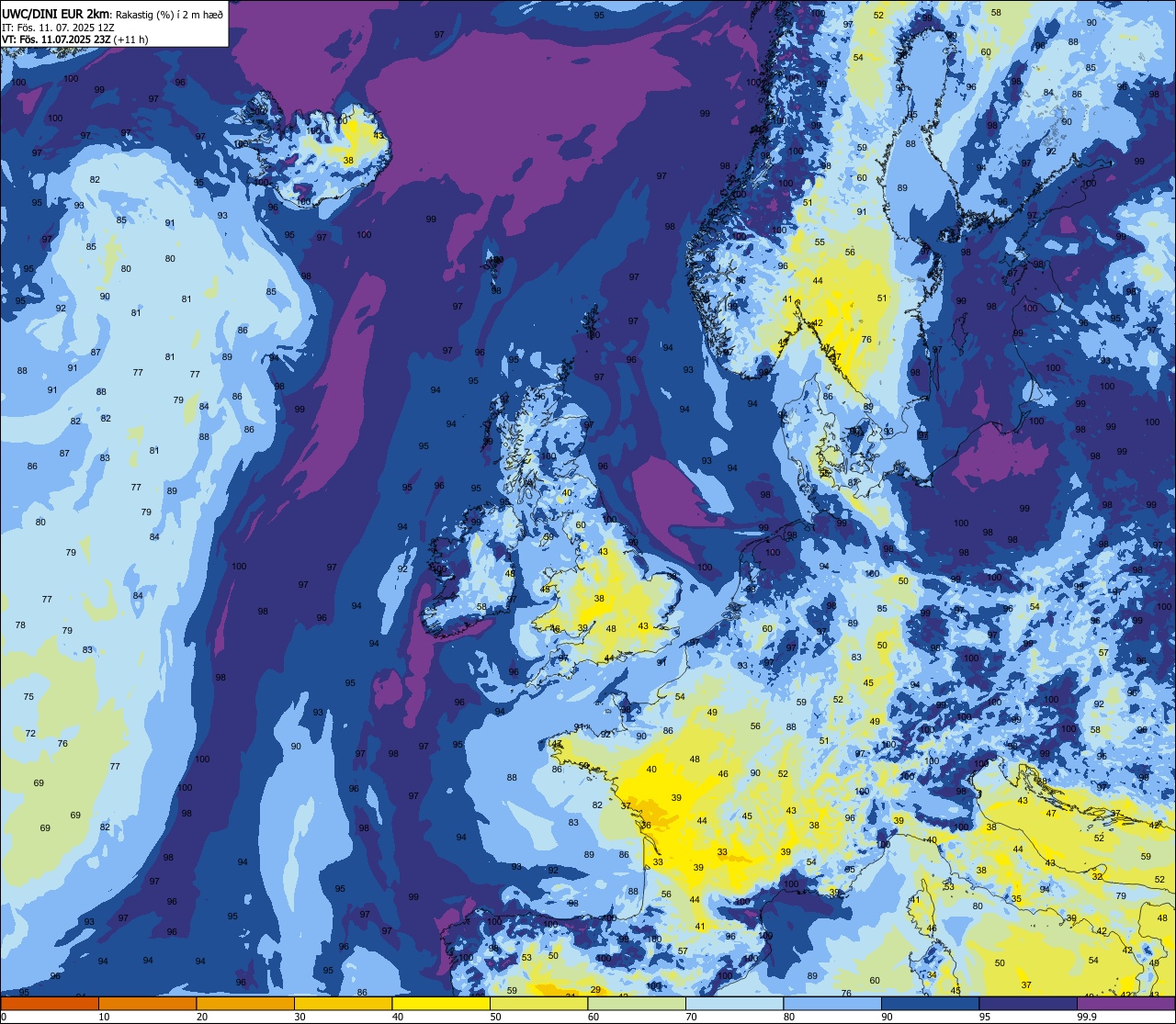Click the 70–80 pale blue legend swatch

click(734, 1003)
